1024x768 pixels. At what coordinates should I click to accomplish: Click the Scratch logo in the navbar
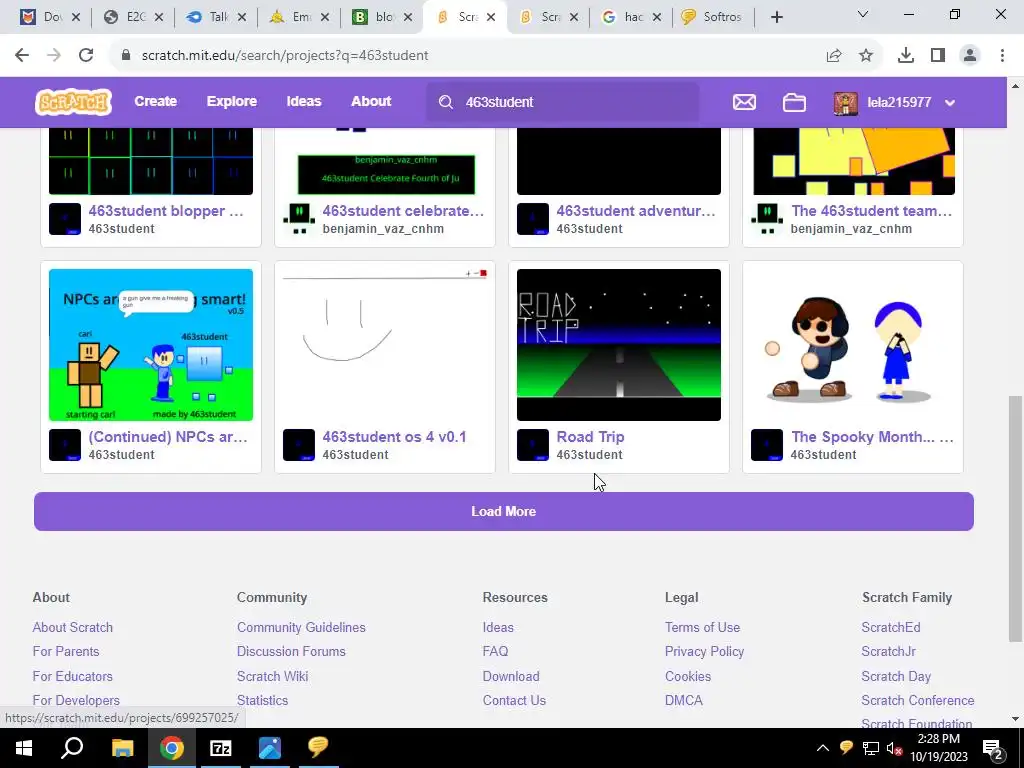(x=73, y=102)
